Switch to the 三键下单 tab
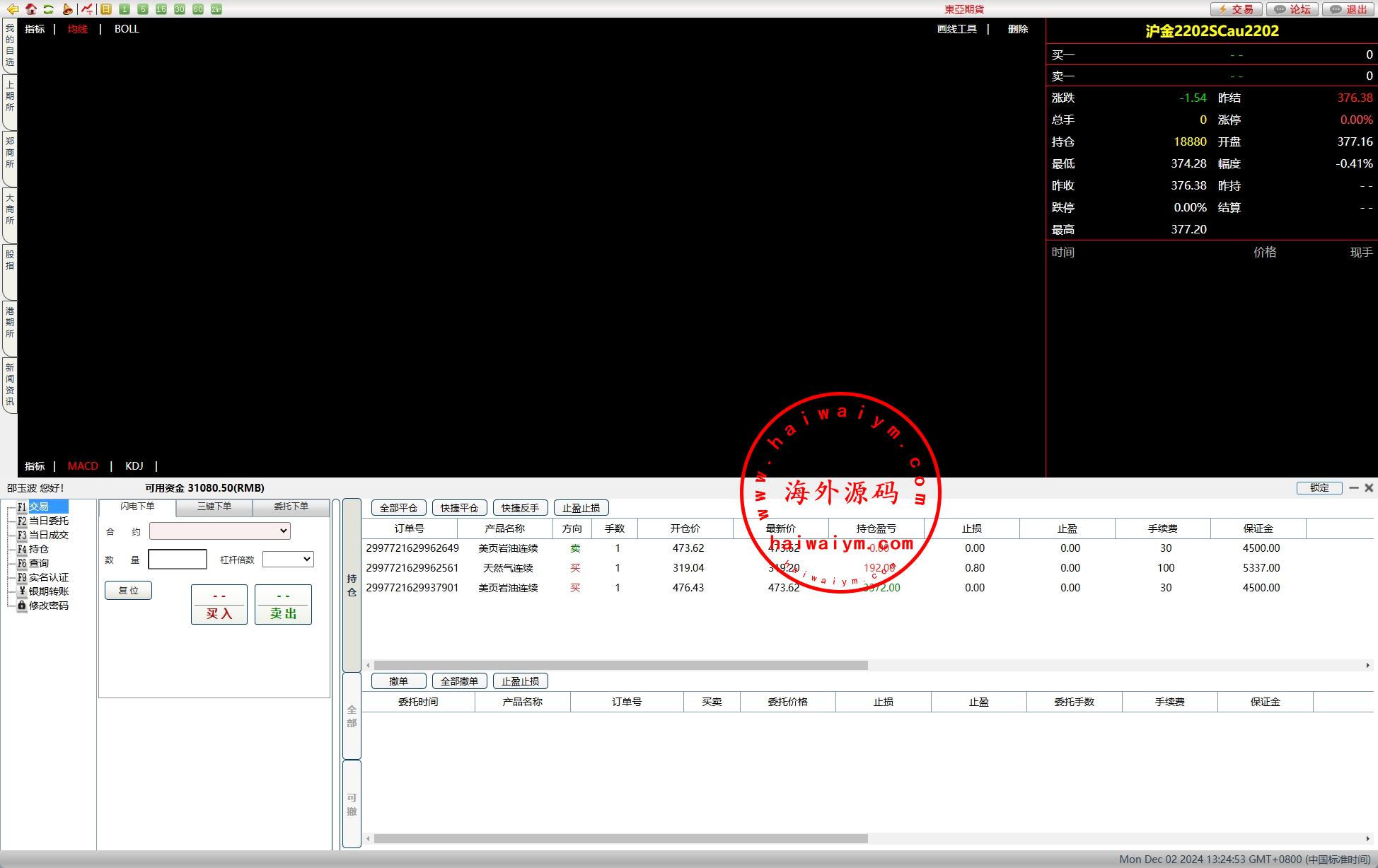Screen dimensions: 1378x868 (214, 507)
